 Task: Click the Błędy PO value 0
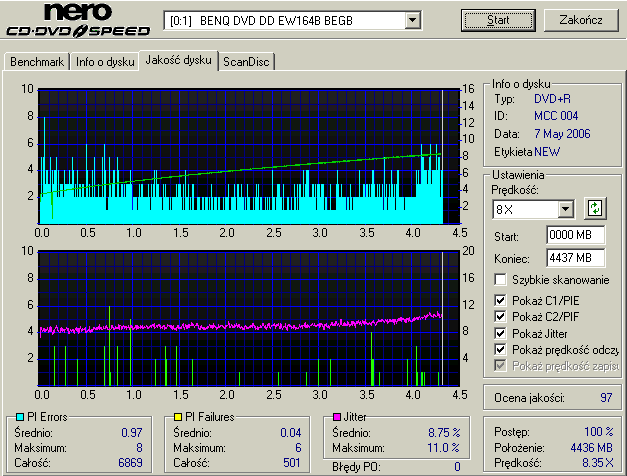pos(457,467)
